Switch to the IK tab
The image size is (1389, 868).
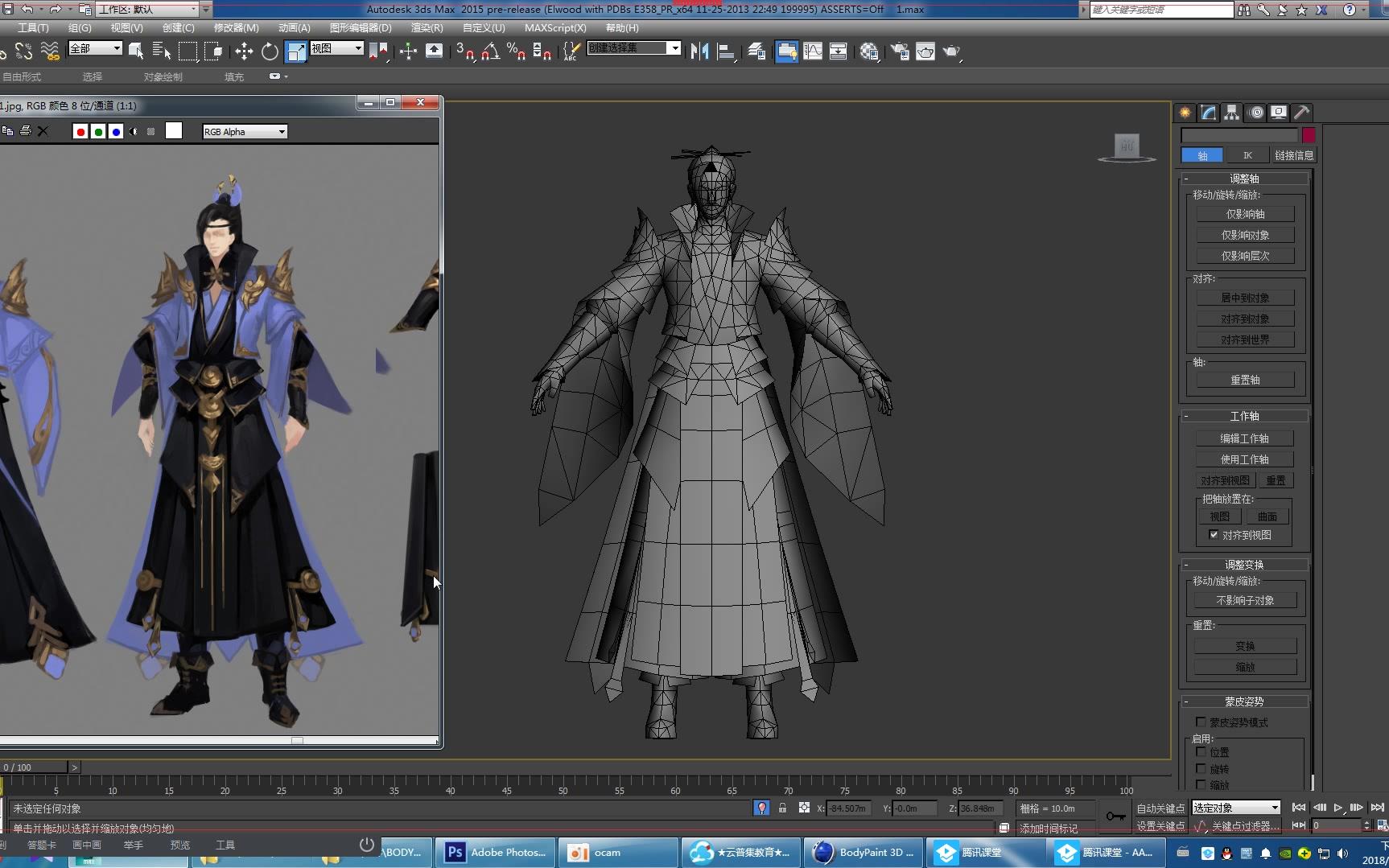tap(1247, 155)
